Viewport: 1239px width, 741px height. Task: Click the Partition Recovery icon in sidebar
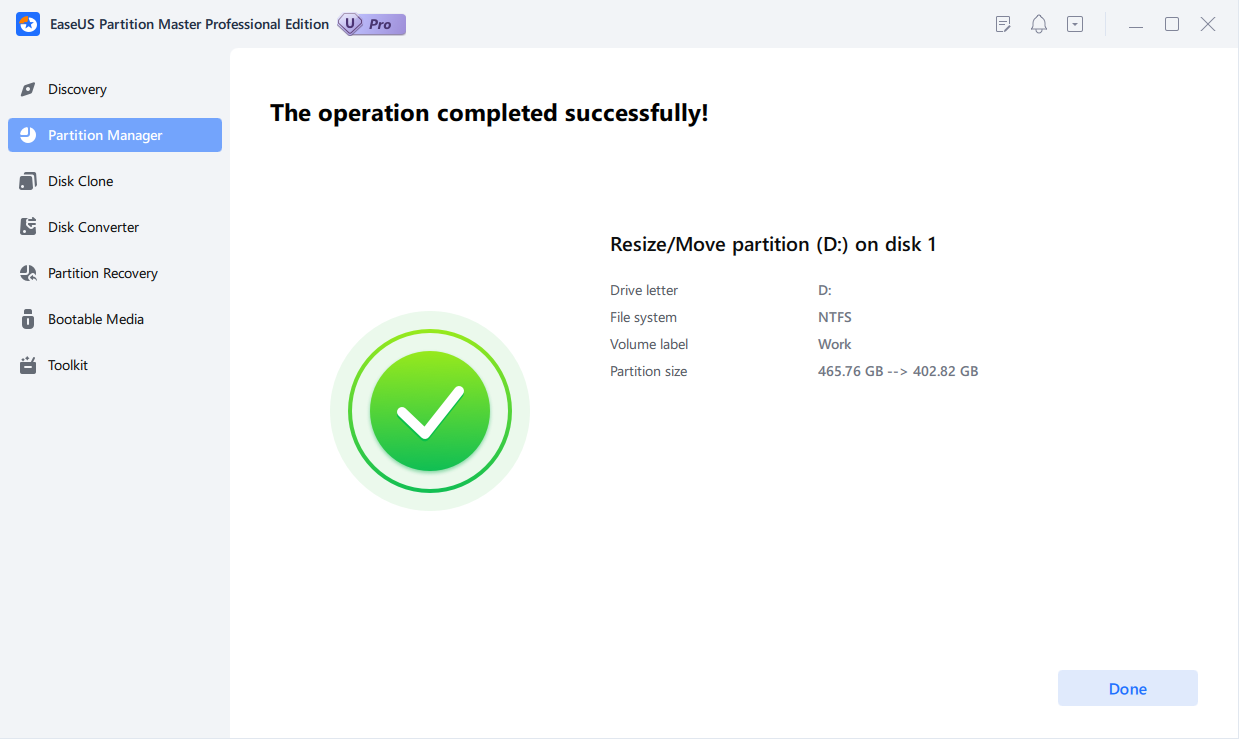point(28,274)
